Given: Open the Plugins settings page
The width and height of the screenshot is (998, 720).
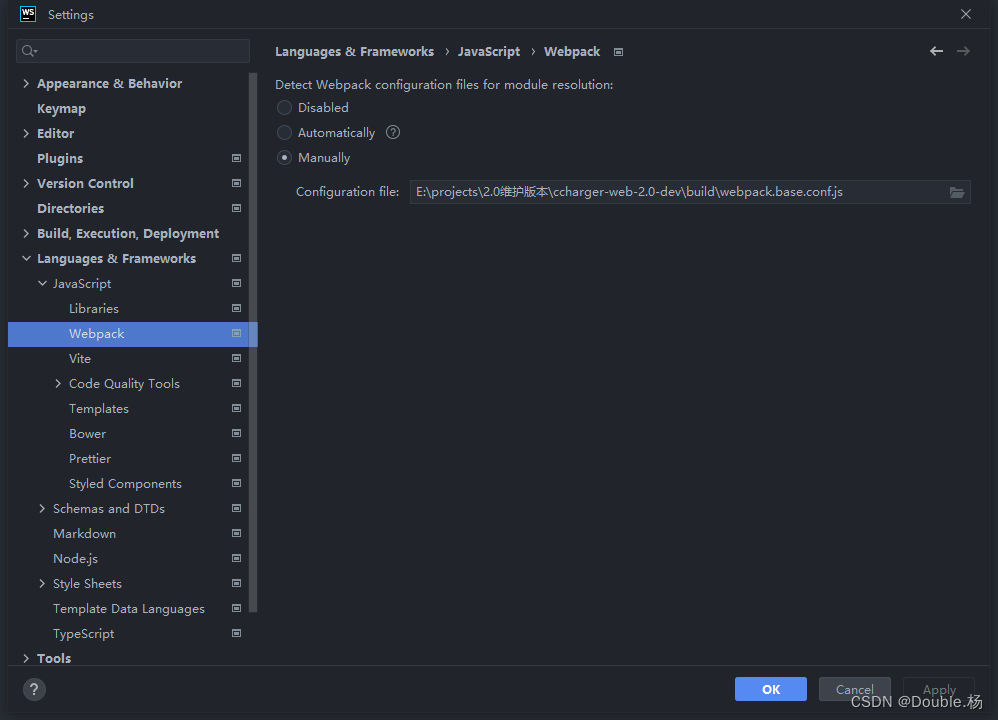Looking at the screenshot, I should point(60,159).
